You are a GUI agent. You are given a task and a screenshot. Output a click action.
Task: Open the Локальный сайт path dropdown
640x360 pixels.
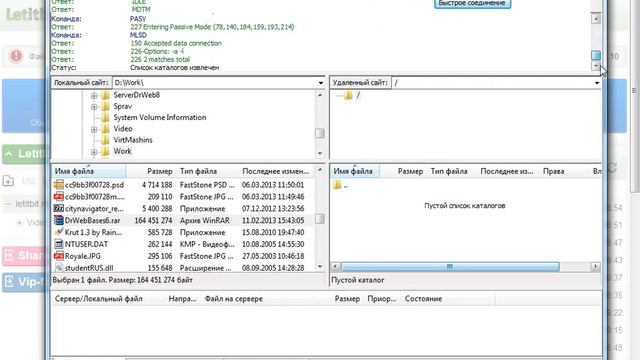tap(321, 83)
